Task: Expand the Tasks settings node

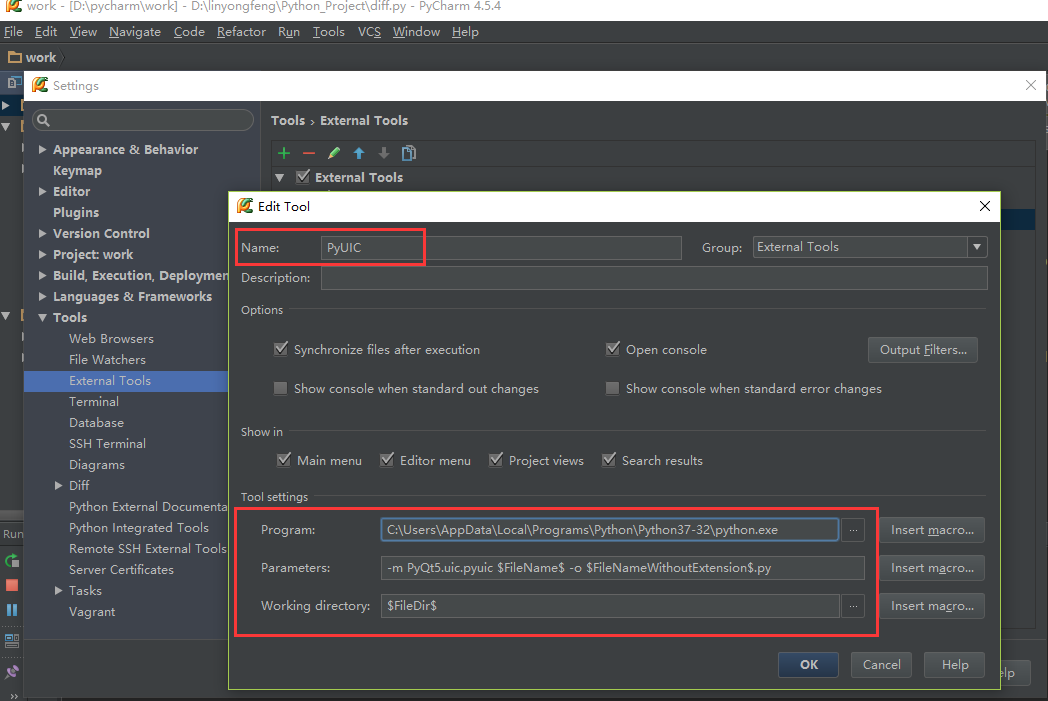Action: pyautogui.click(x=58, y=591)
